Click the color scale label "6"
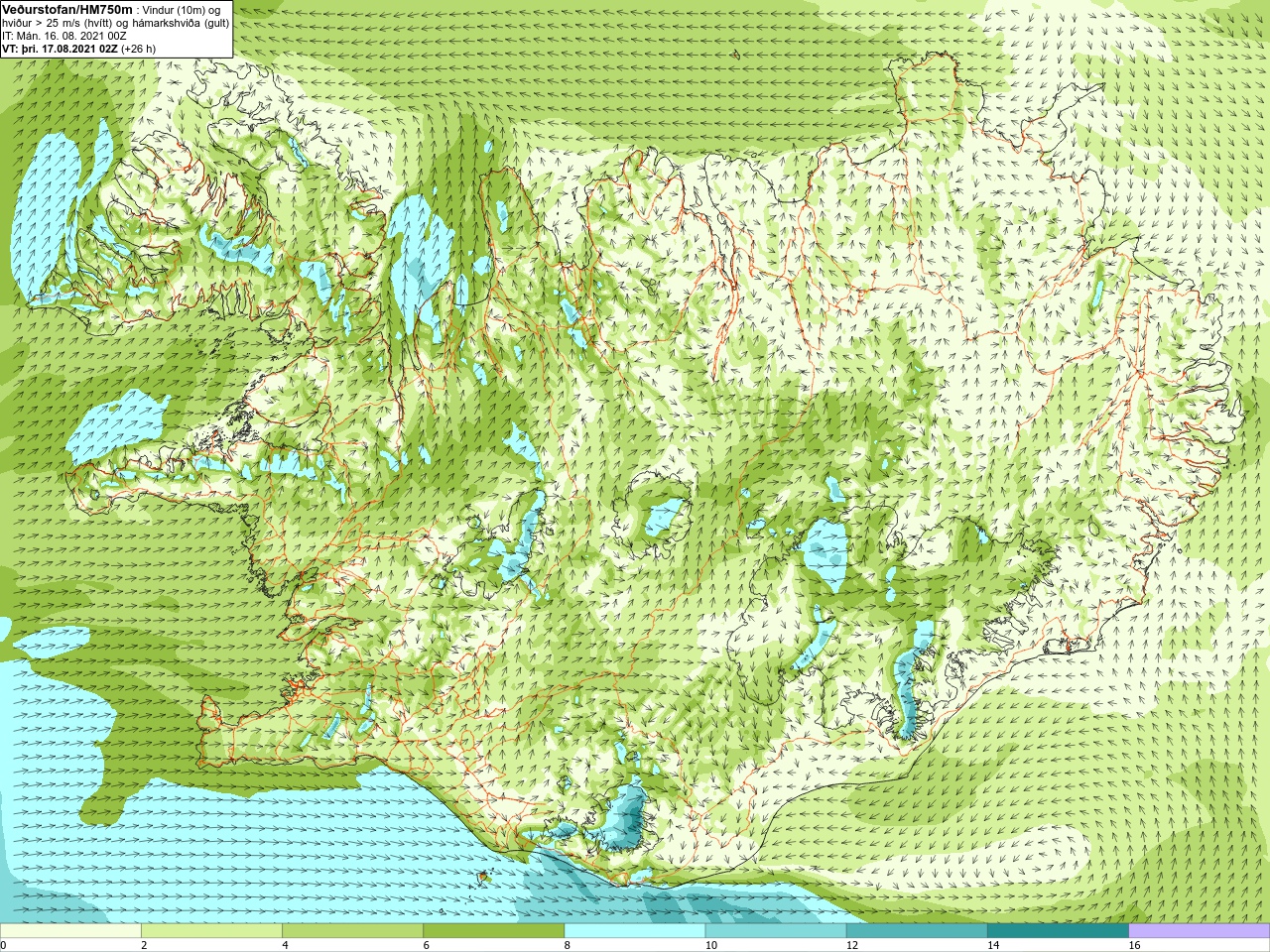This screenshot has width=1270, height=952. 426,945
